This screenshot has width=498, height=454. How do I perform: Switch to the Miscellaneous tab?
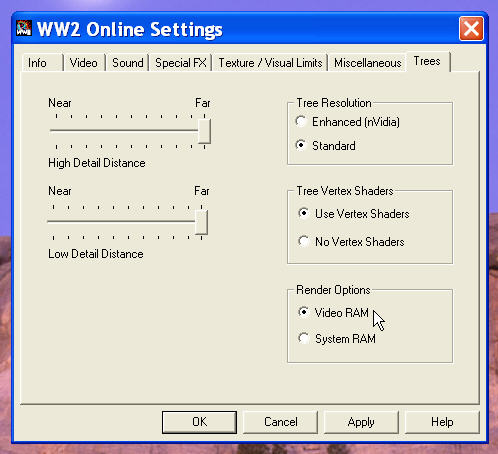point(367,63)
